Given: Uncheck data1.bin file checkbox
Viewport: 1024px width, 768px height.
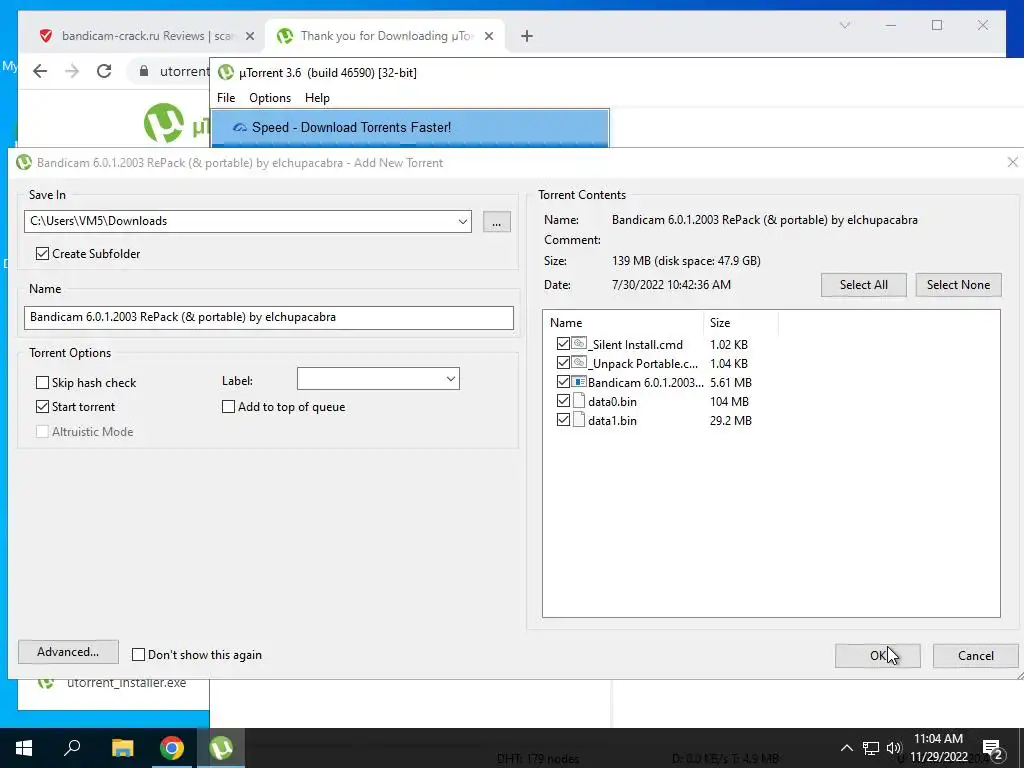Looking at the screenshot, I should (563, 420).
